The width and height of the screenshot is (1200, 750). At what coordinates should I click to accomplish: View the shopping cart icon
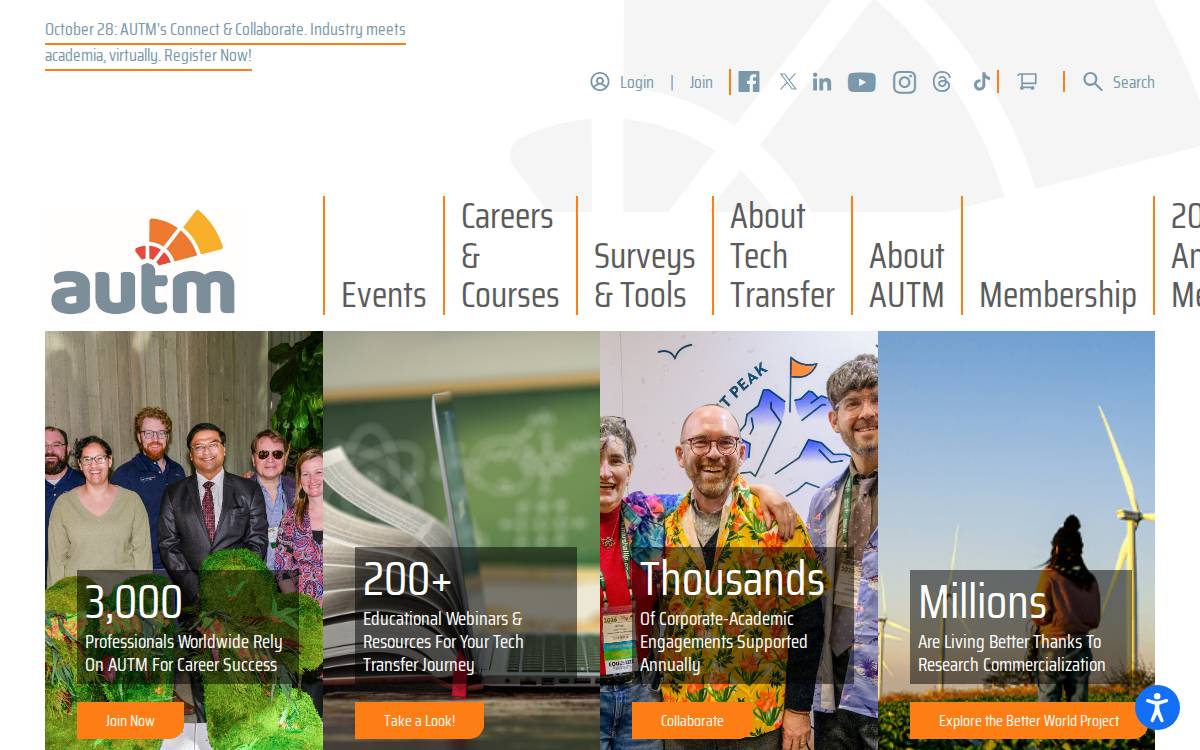tap(1027, 82)
